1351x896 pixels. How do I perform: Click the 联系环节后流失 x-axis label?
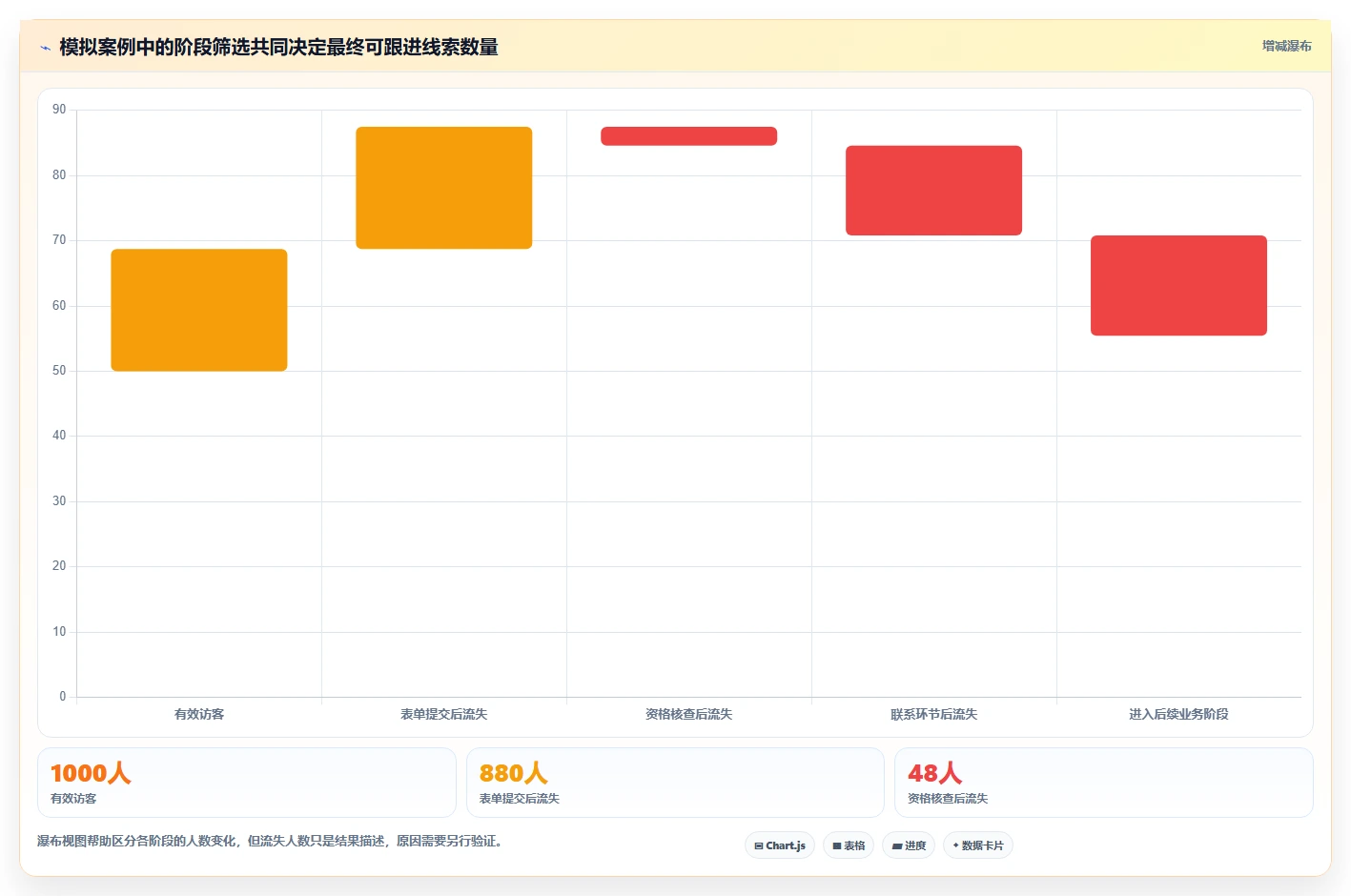point(934,714)
